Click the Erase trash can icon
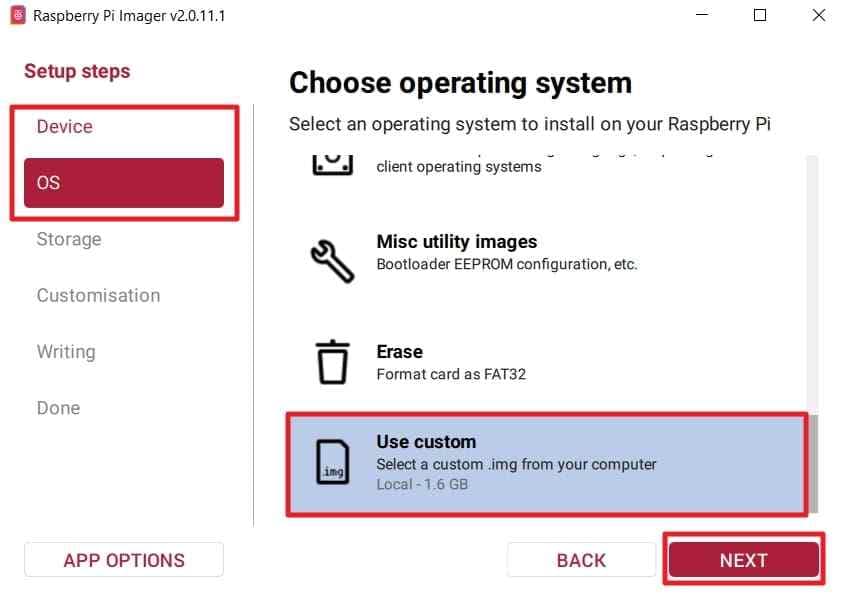The height and width of the screenshot is (595, 844). pos(333,362)
